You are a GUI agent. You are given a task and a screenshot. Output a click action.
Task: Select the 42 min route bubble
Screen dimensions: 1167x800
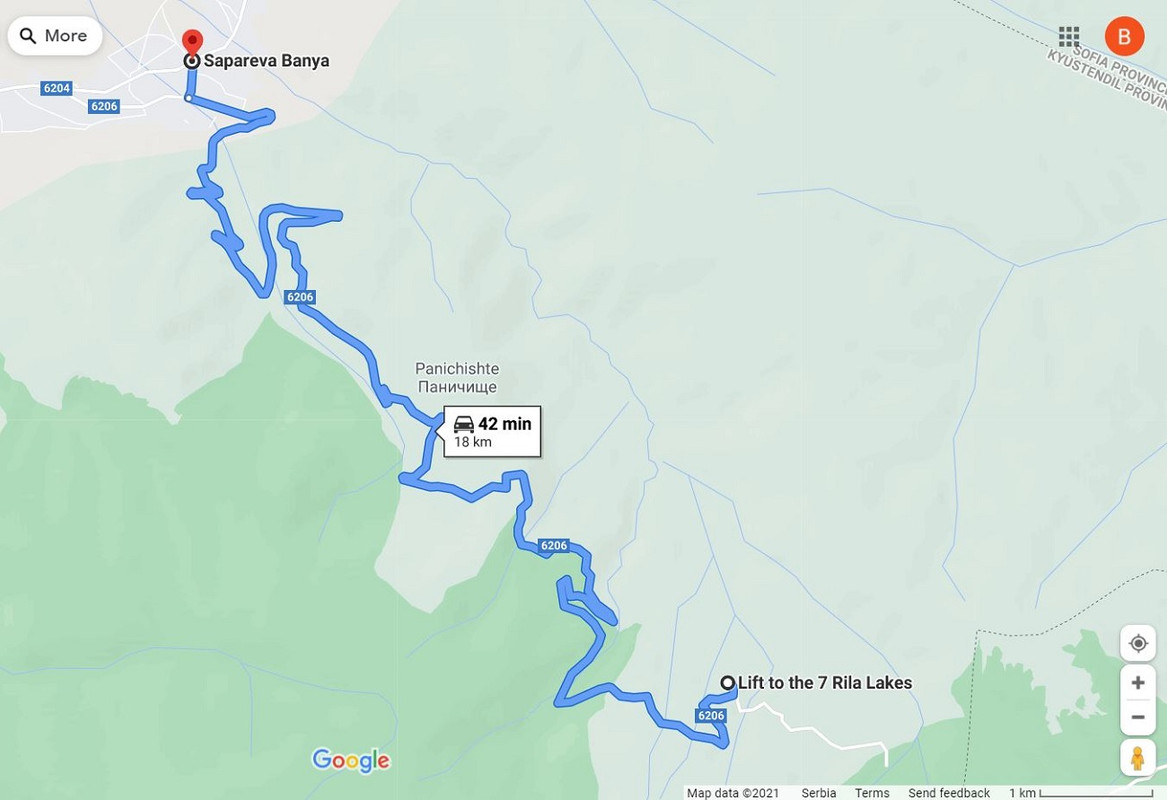(x=492, y=432)
